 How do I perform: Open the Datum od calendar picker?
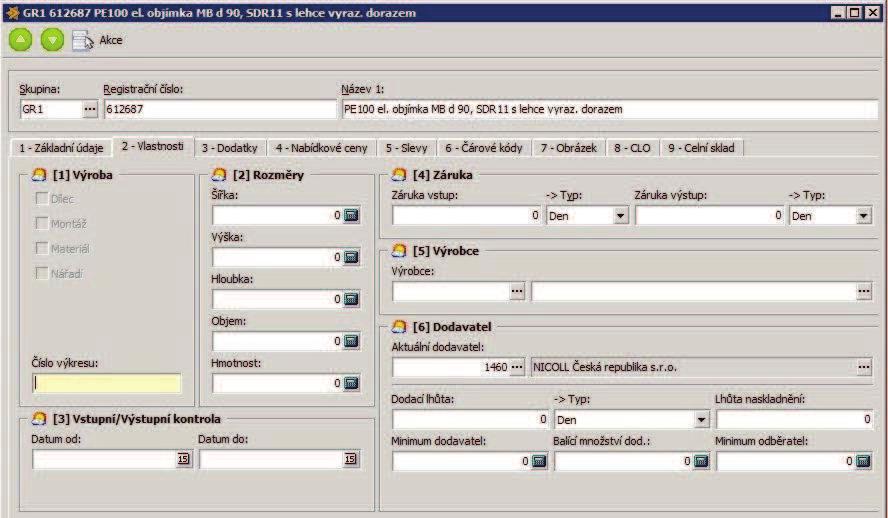coord(183,459)
